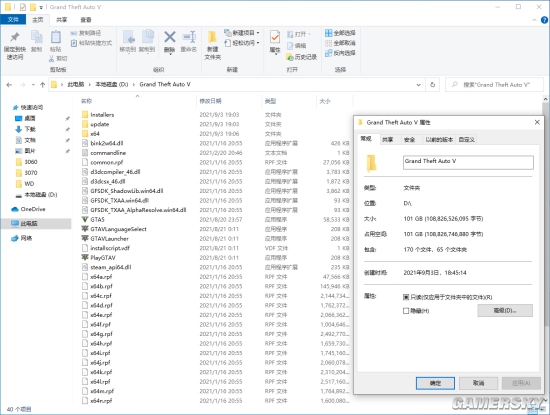This screenshot has height=415, width=550.
Task: Click the refresh button beside the address bar
Action: pos(432,85)
